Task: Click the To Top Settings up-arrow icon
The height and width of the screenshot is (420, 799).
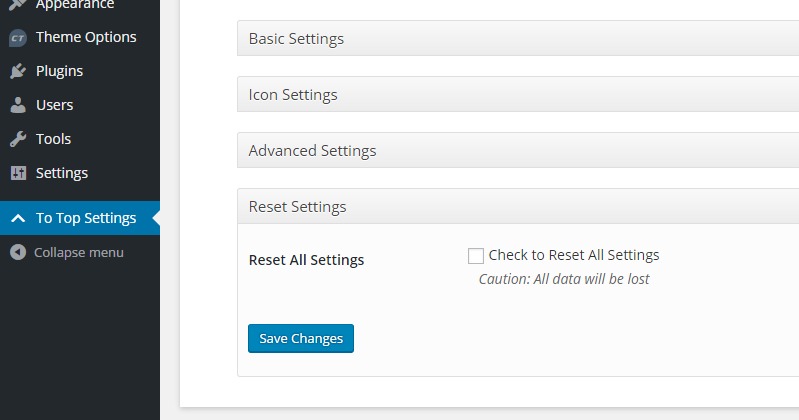Action: [x=18, y=219]
